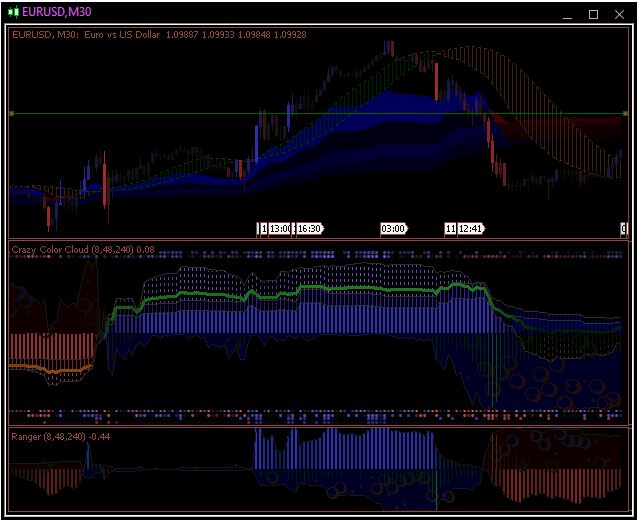The width and height of the screenshot is (639, 520).
Task: Select the 12:41 time marker label
Action: point(471,229)
